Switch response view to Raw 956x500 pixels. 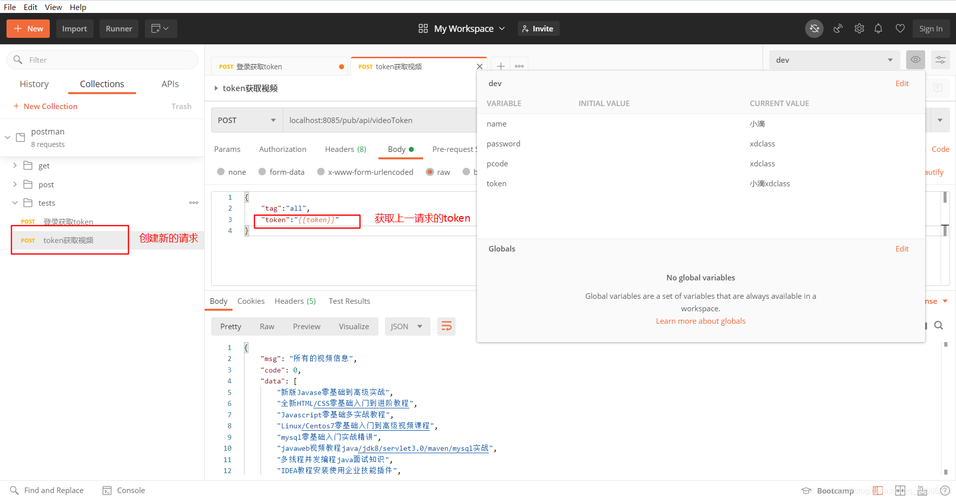pos(267,326)
